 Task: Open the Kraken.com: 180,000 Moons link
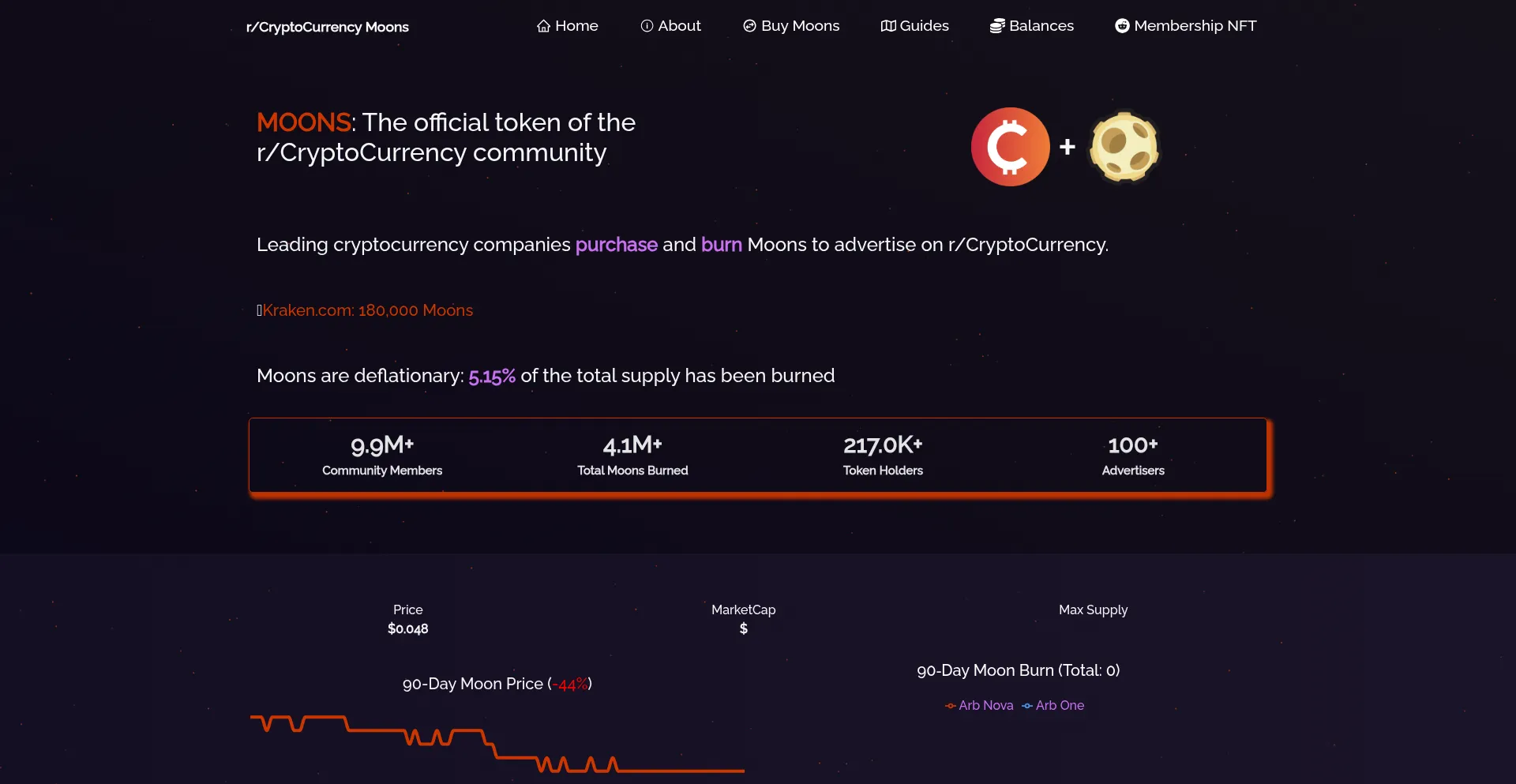point(366,309)
